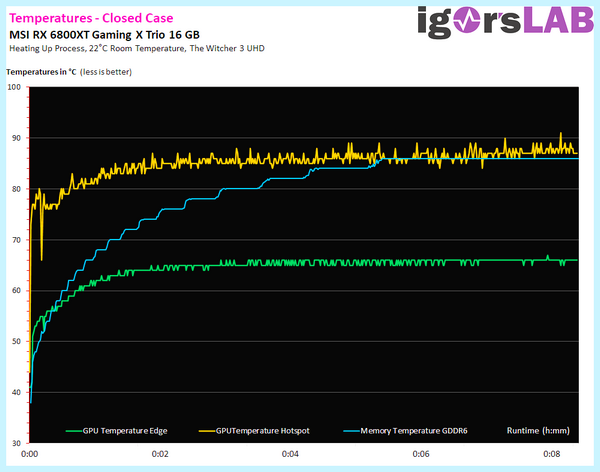
Task: Click the x-axis time label 0:02
Action: click(x=160, y=454)
